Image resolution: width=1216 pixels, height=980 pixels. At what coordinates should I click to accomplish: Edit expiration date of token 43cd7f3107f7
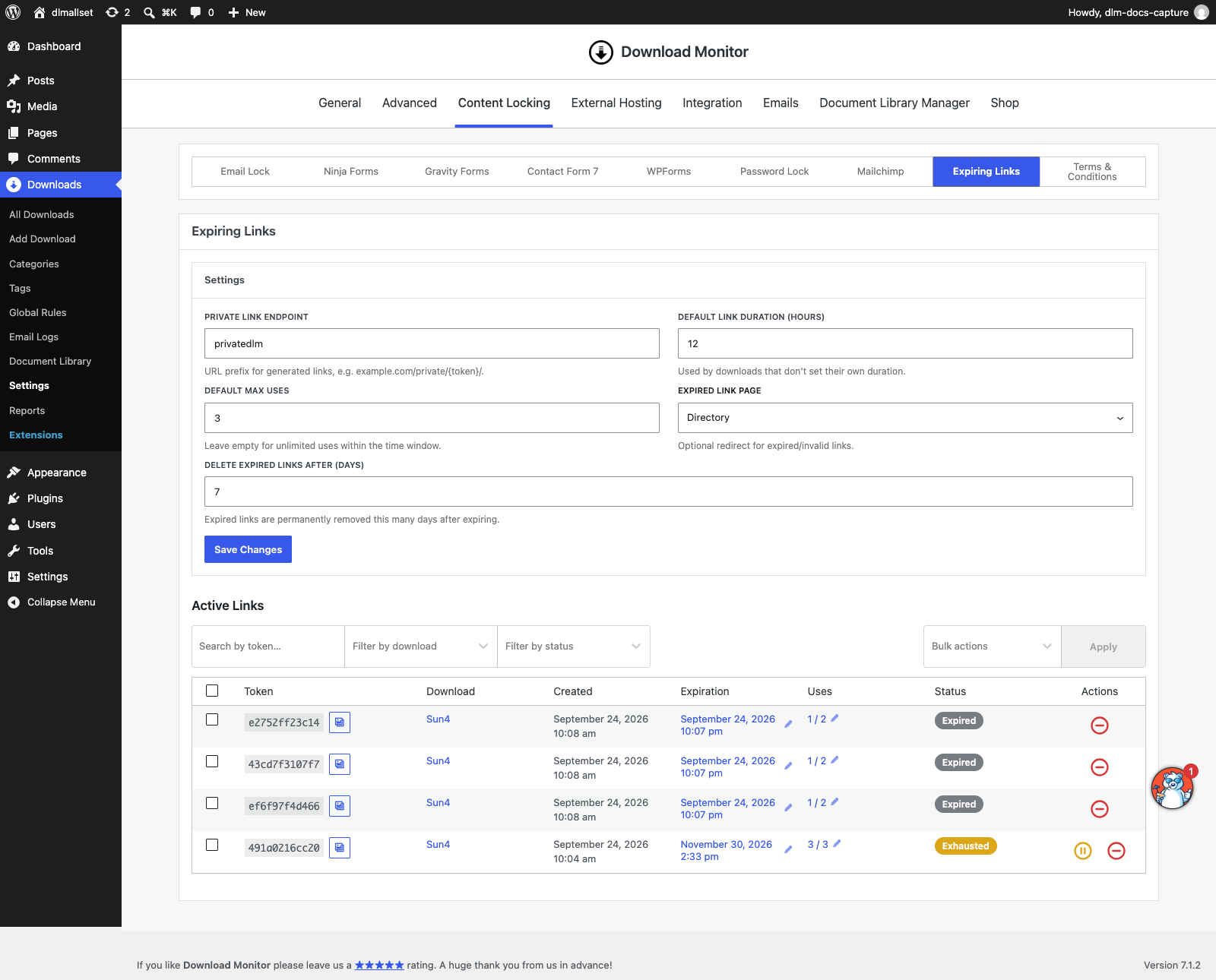coord(788,766)
